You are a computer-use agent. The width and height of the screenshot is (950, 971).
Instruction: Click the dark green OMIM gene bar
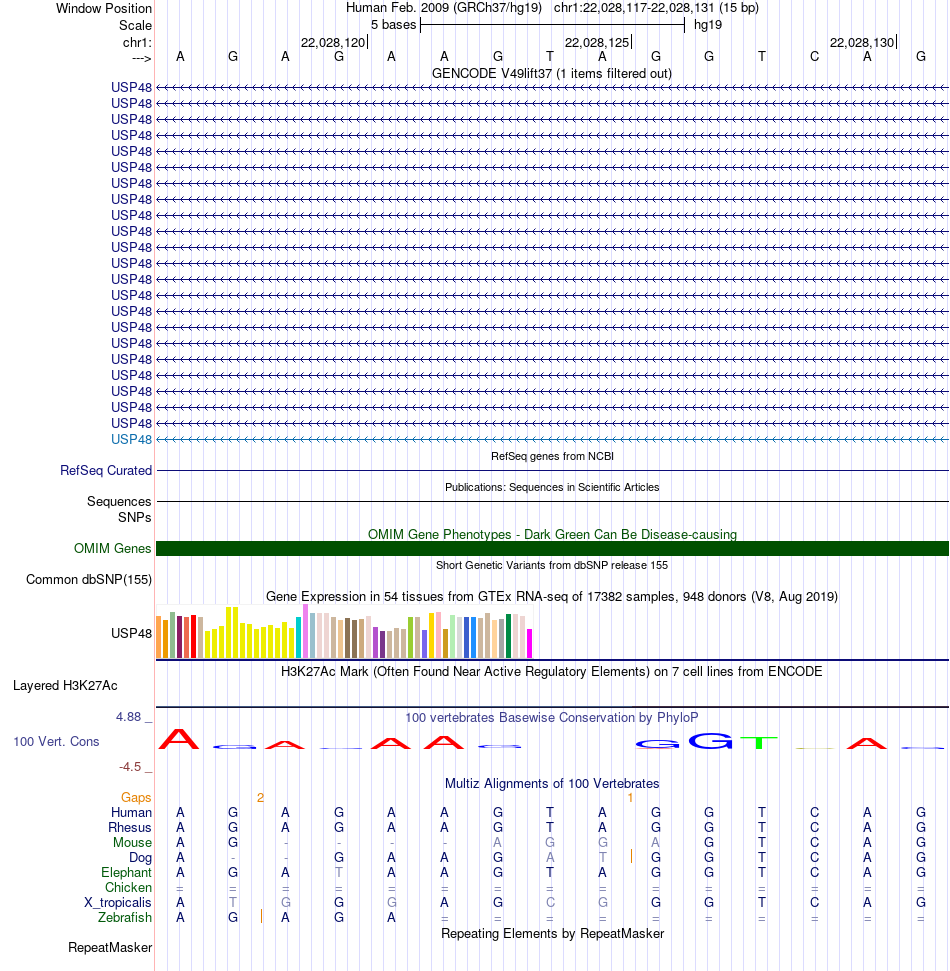(552, 549)
